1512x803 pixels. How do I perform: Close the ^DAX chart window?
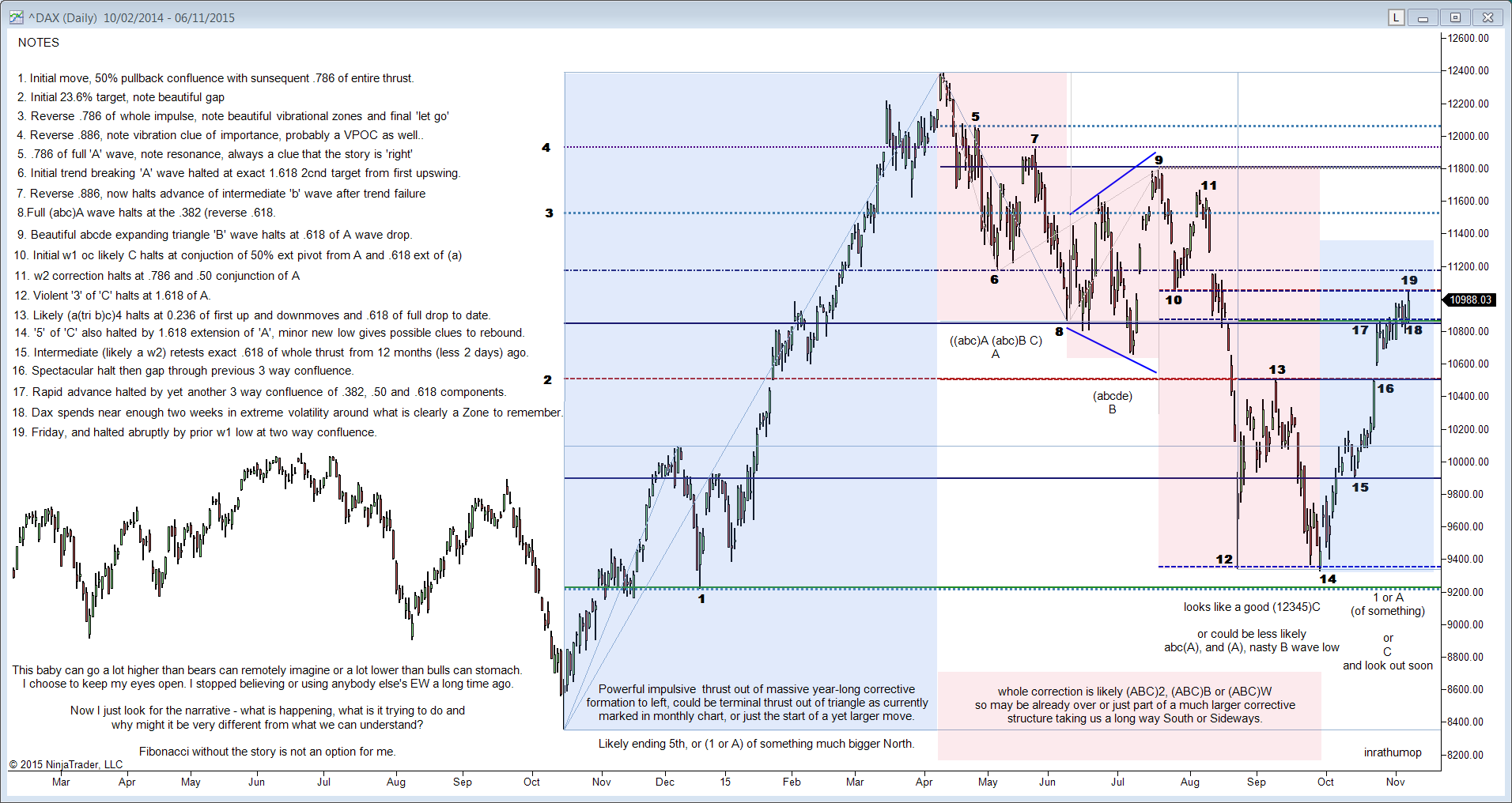1487,17
